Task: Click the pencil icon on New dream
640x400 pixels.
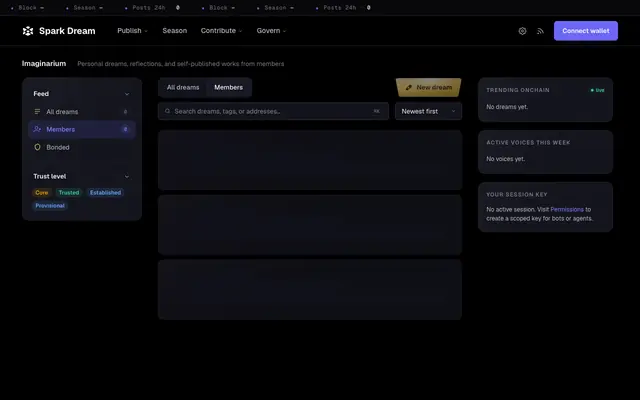Action: [x=409, y=87]
